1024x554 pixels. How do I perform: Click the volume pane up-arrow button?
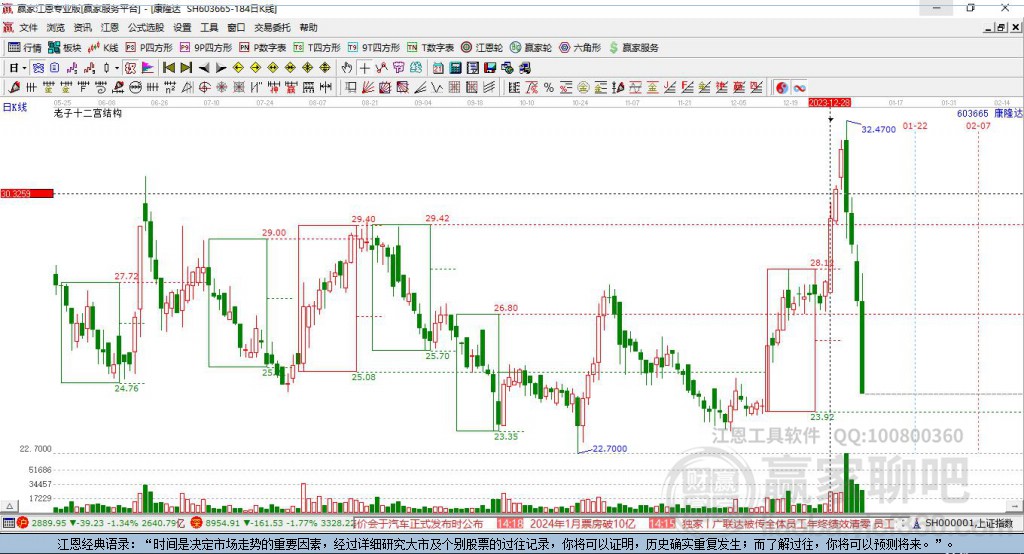tap(9, 506)
